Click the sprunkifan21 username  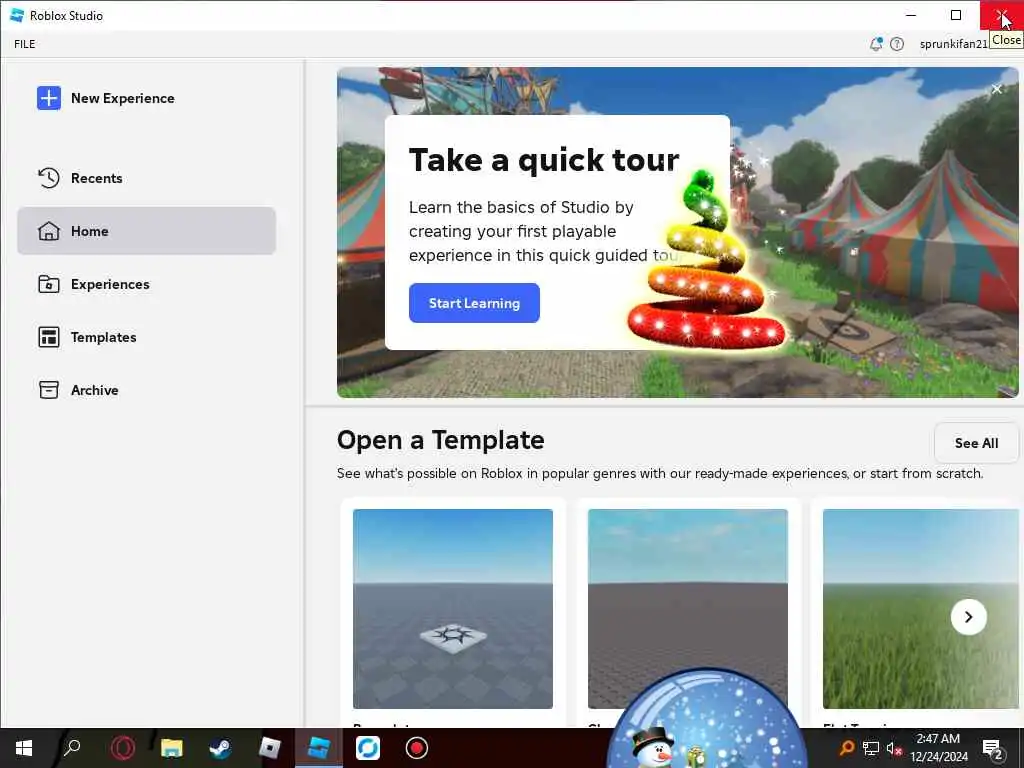pos(953,44)
